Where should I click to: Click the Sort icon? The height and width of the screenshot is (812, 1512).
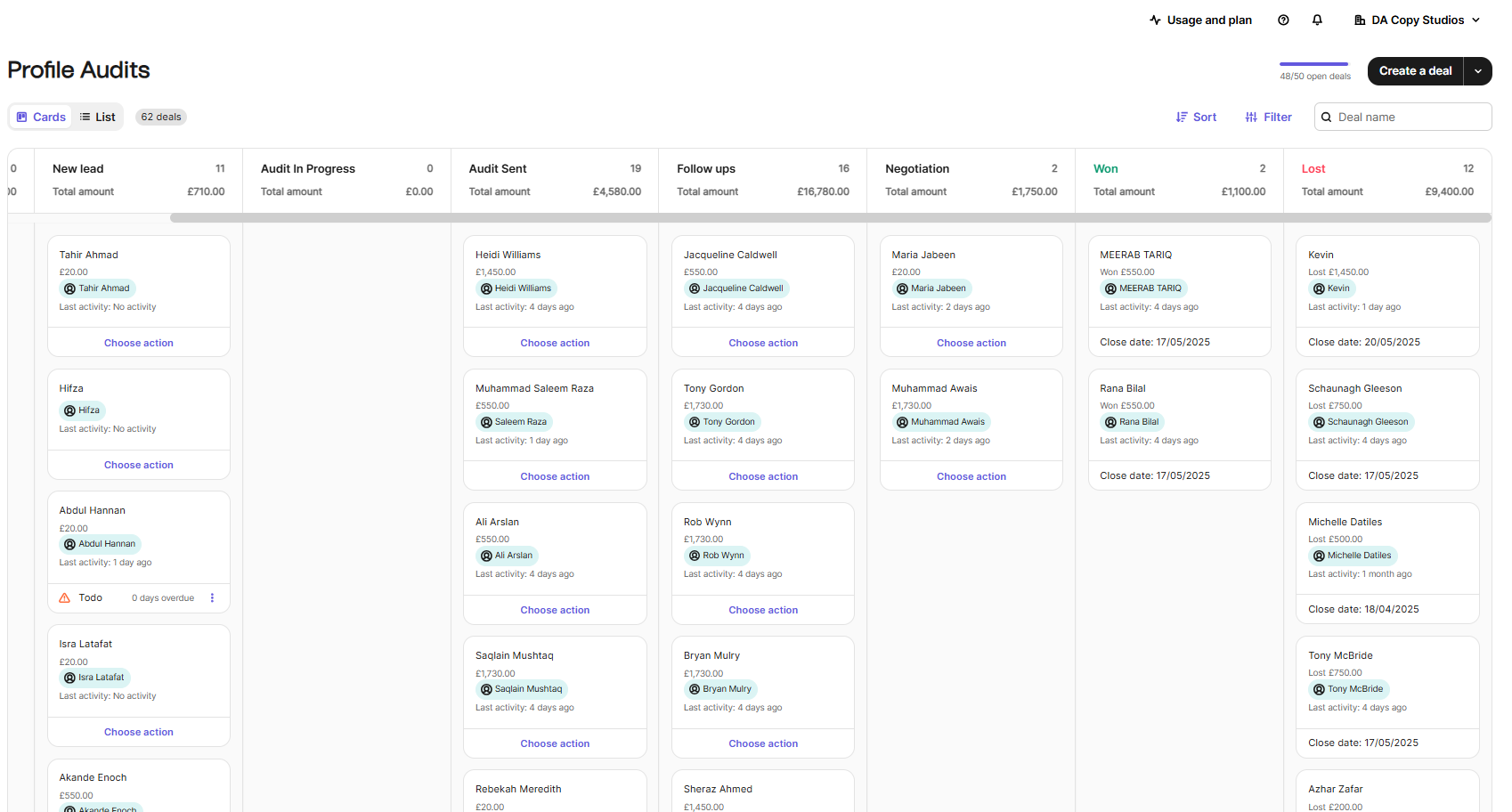click(1182, 118)
